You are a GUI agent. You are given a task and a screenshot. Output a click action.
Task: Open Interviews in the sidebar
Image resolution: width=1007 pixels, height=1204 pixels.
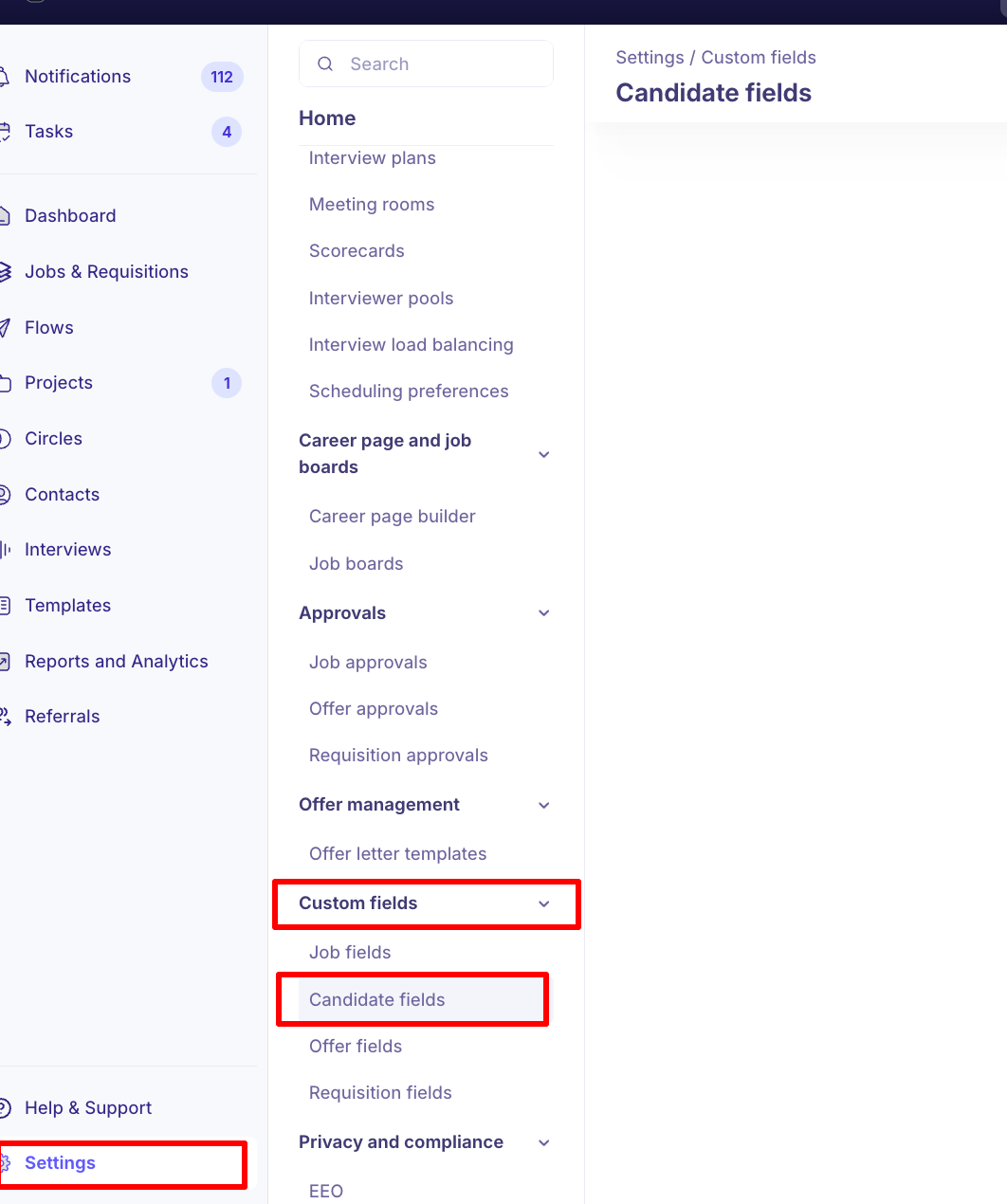pyautogui.click(x=67, y=550)
